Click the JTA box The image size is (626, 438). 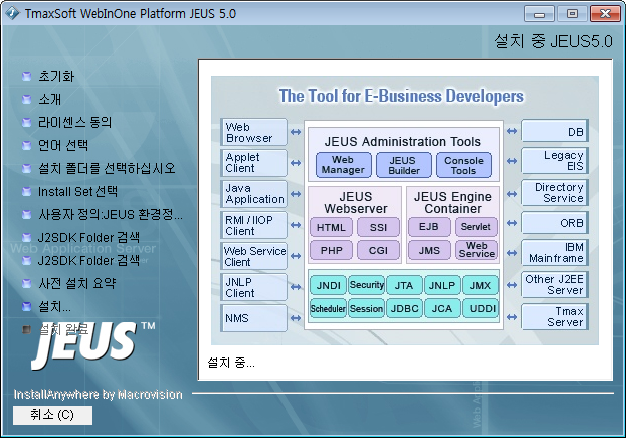404,285
